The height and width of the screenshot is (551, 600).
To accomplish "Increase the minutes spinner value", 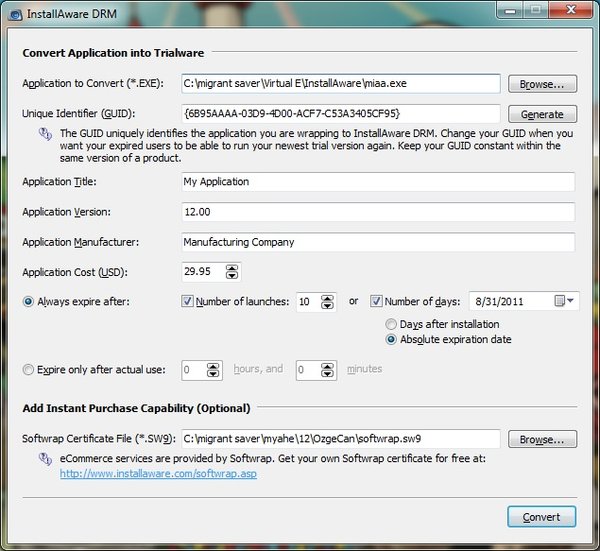I will 327,366.
